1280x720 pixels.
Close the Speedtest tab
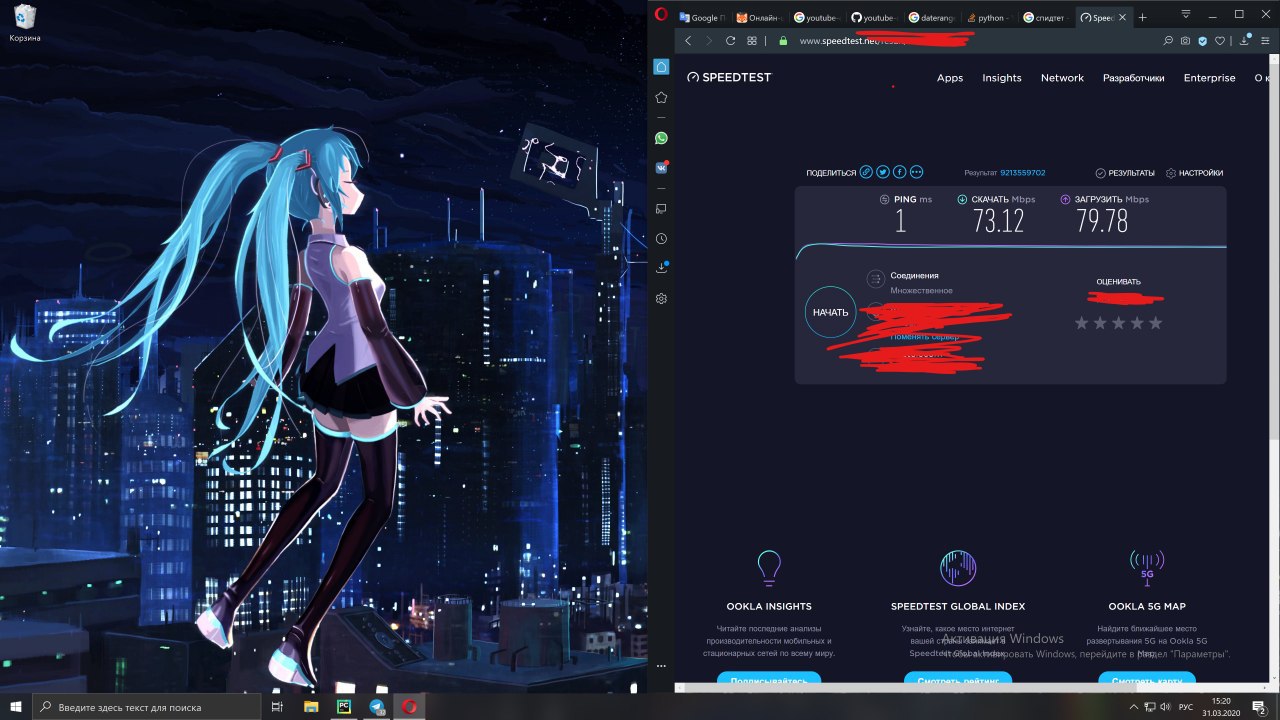click(1122, 17)
